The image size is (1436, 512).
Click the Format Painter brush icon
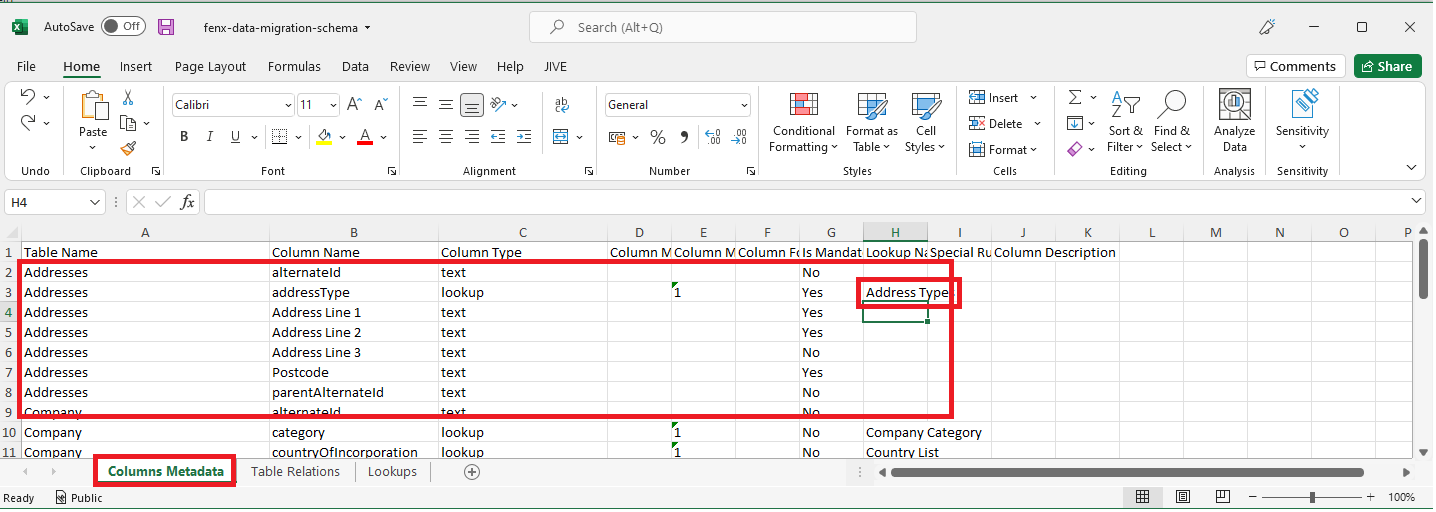pos(128,148)
